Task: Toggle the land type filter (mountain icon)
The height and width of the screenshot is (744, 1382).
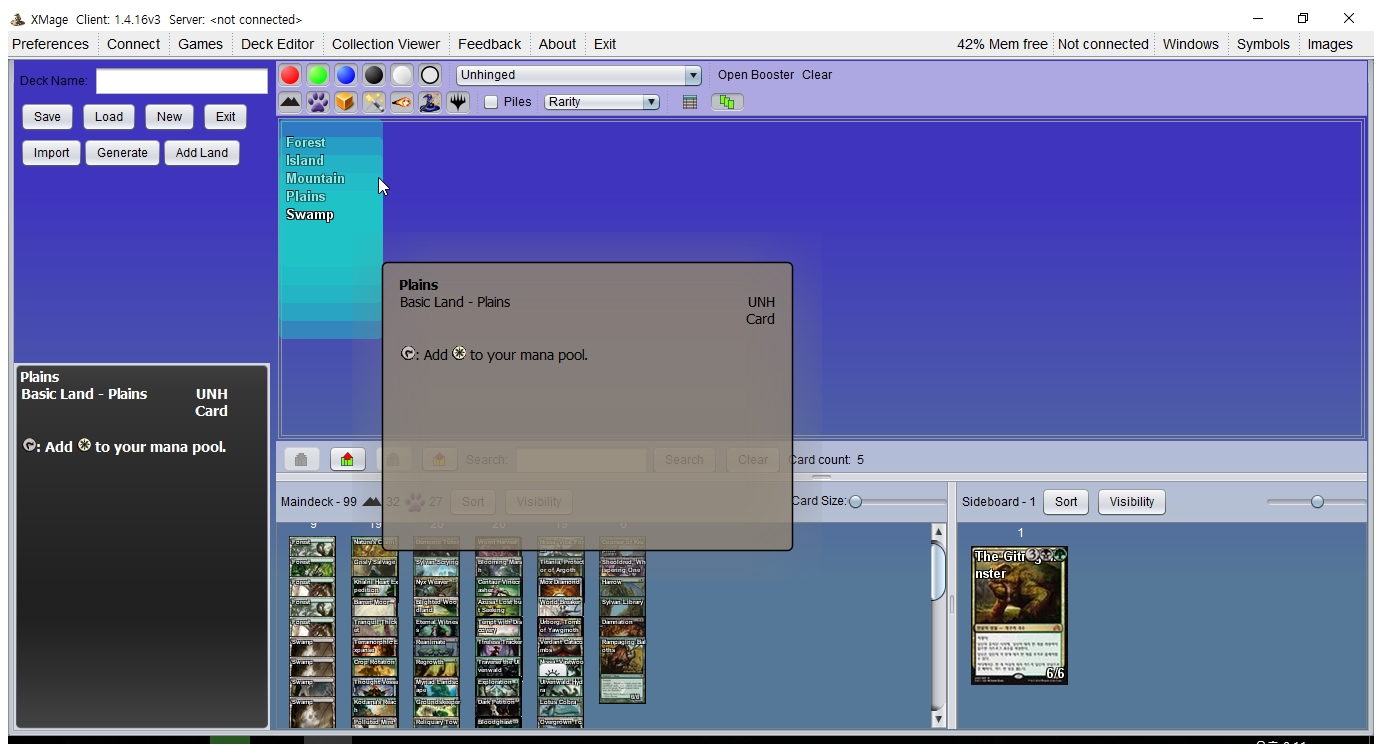Action: [290, 102]
